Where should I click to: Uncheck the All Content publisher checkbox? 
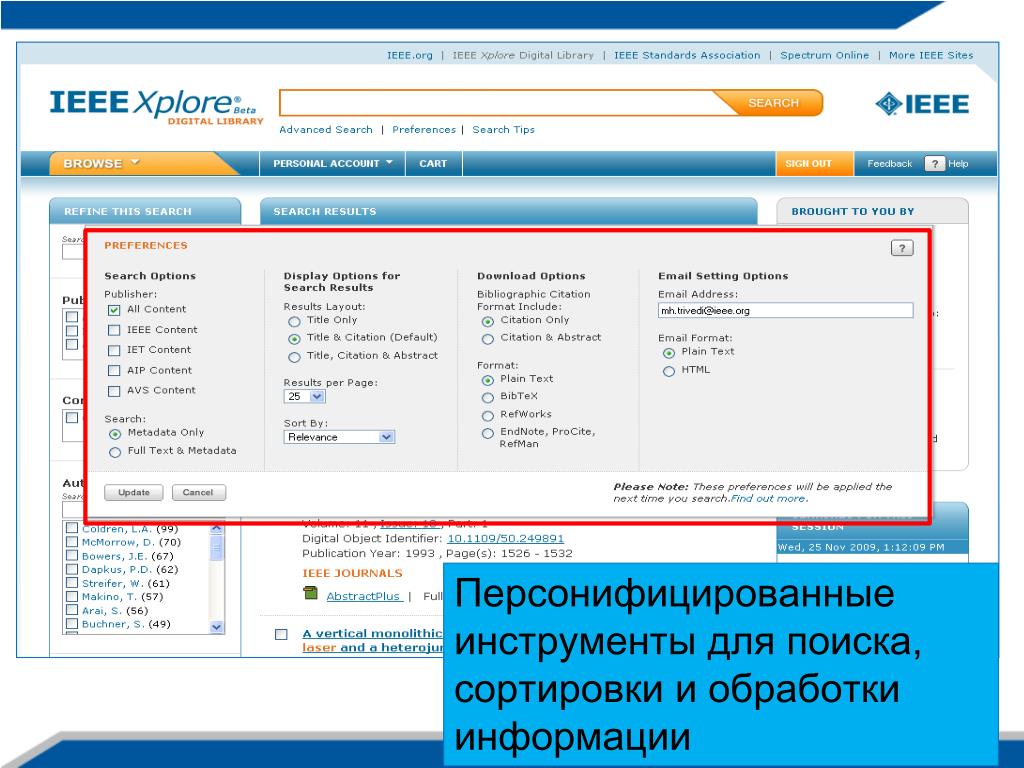pyautogui.click(x=114, y=310)
